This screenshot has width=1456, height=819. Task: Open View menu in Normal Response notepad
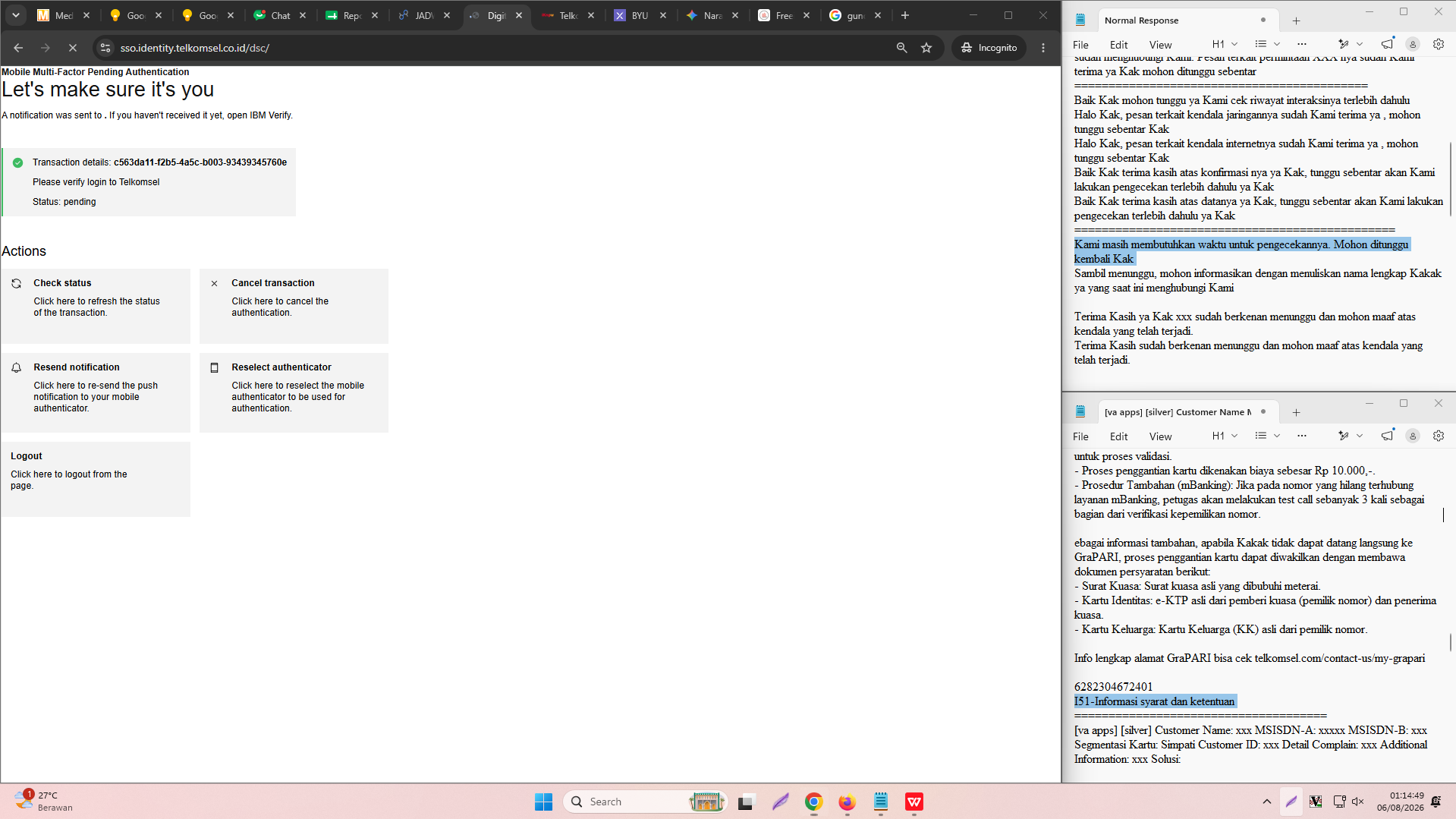tap(1160, 45)
